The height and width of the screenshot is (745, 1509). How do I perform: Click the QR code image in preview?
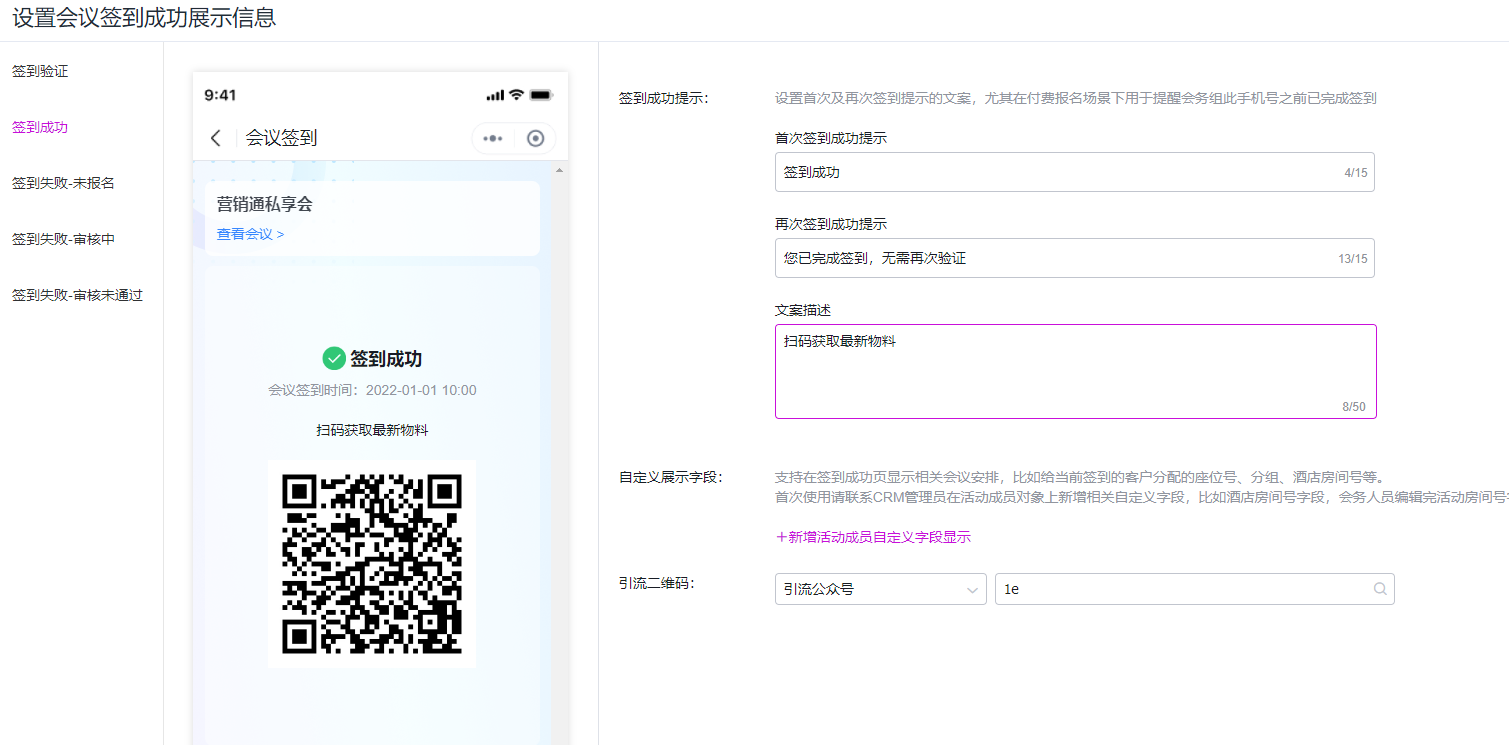coord(372,564)
